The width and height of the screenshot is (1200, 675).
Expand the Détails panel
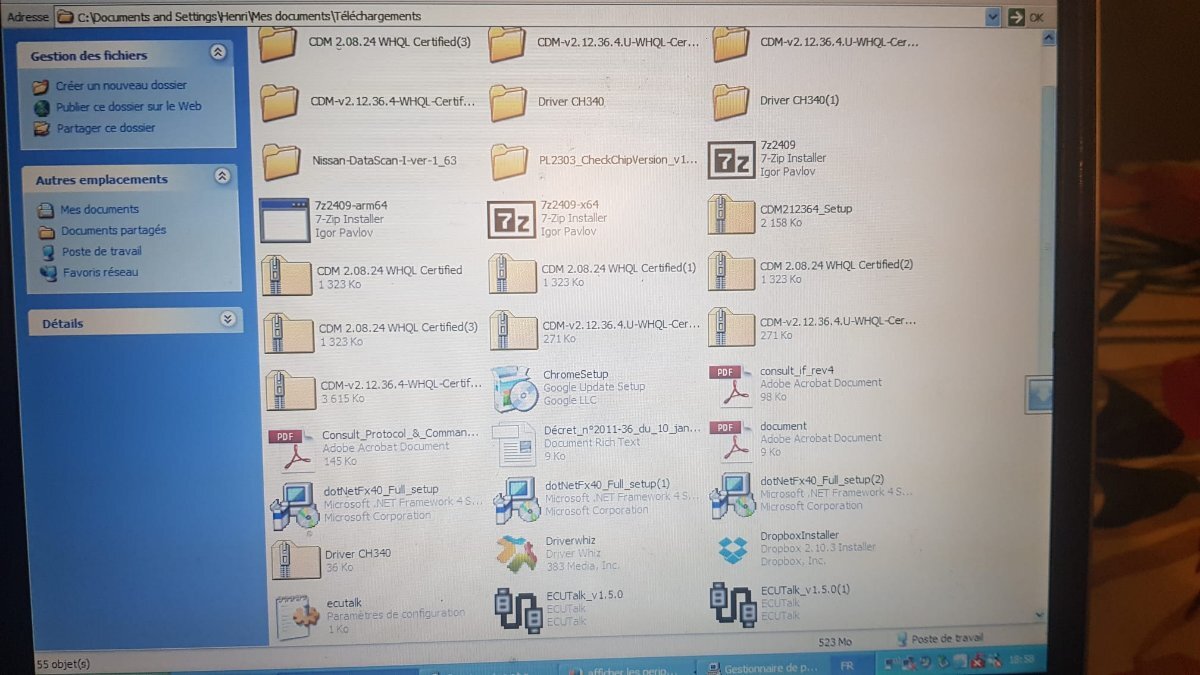click(227, 320)
